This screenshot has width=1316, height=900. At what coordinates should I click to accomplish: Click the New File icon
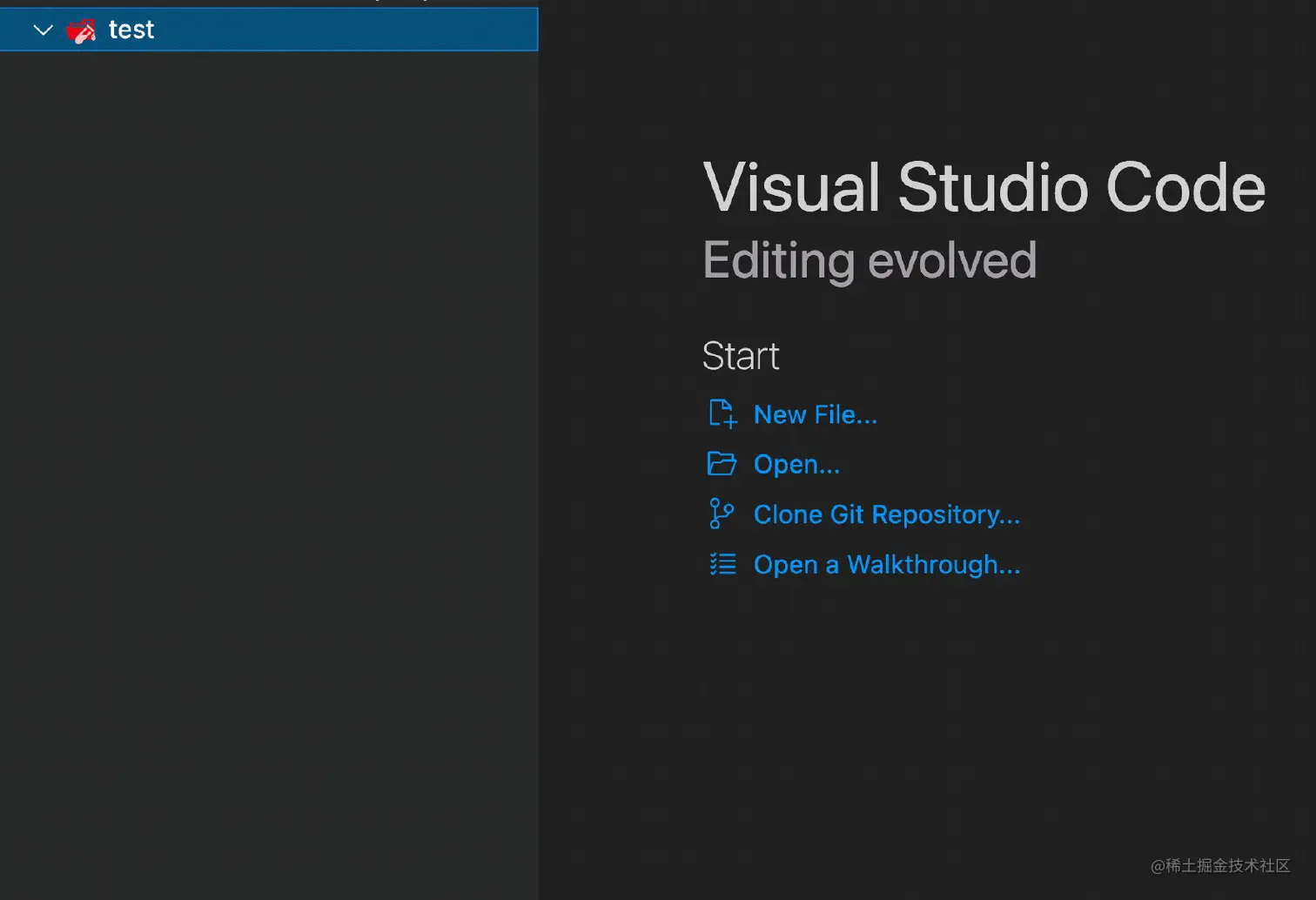[x=722, y=414]
